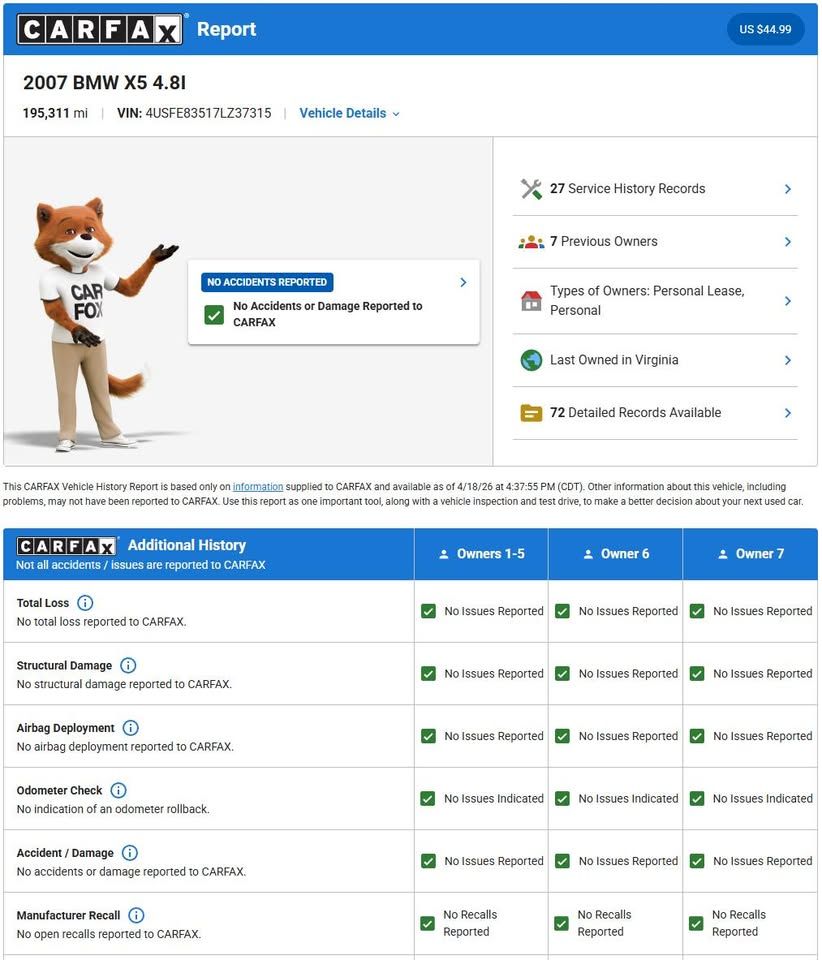
Task: Expand Vehicle Details dropdown
Action: click(349, 113)
